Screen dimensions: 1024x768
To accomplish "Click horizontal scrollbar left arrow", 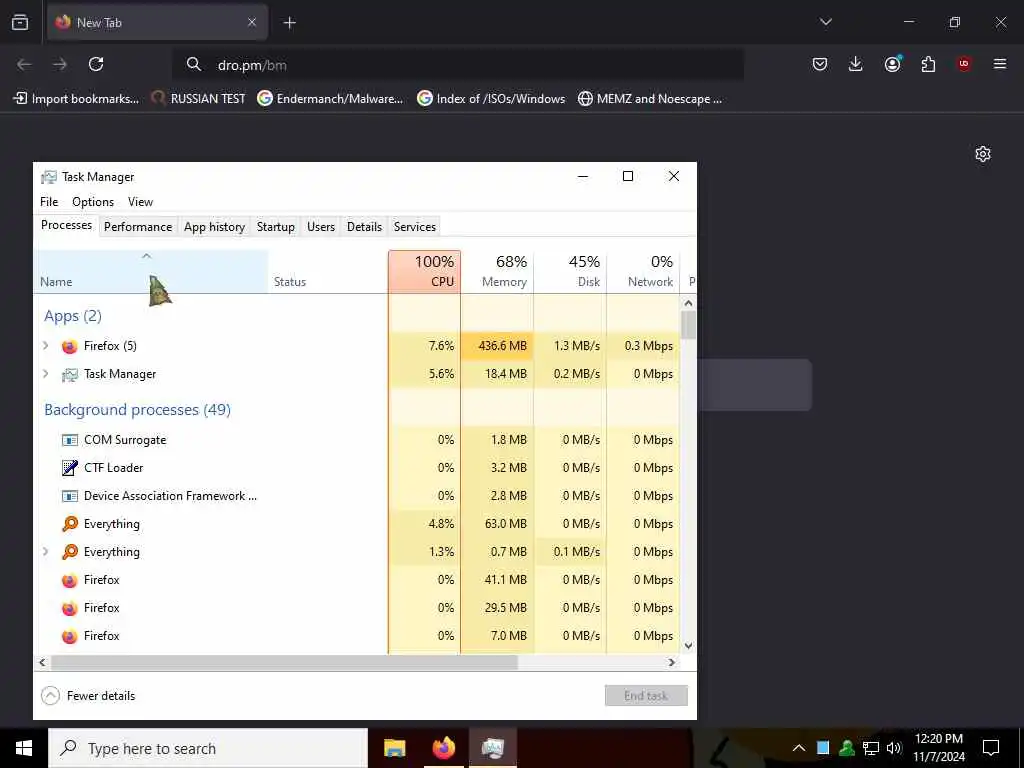I will 42,662.
